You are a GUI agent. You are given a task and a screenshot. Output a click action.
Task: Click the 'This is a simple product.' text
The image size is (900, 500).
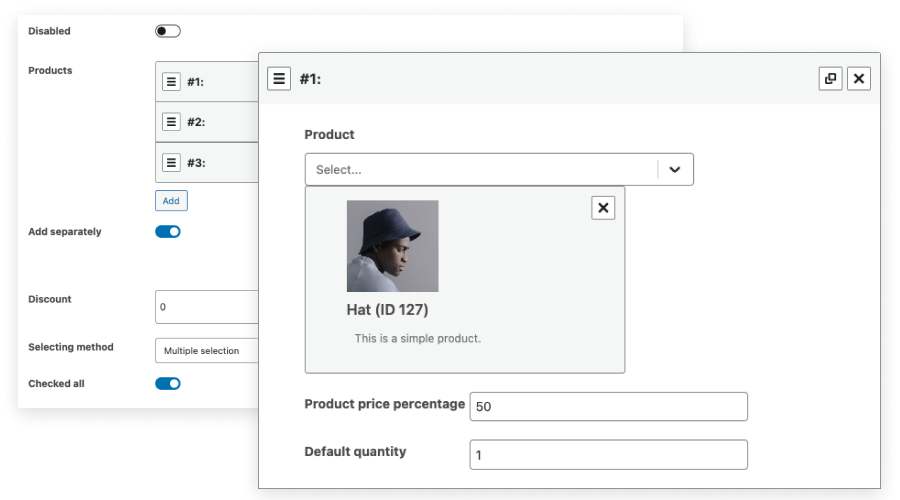point(418,339)
